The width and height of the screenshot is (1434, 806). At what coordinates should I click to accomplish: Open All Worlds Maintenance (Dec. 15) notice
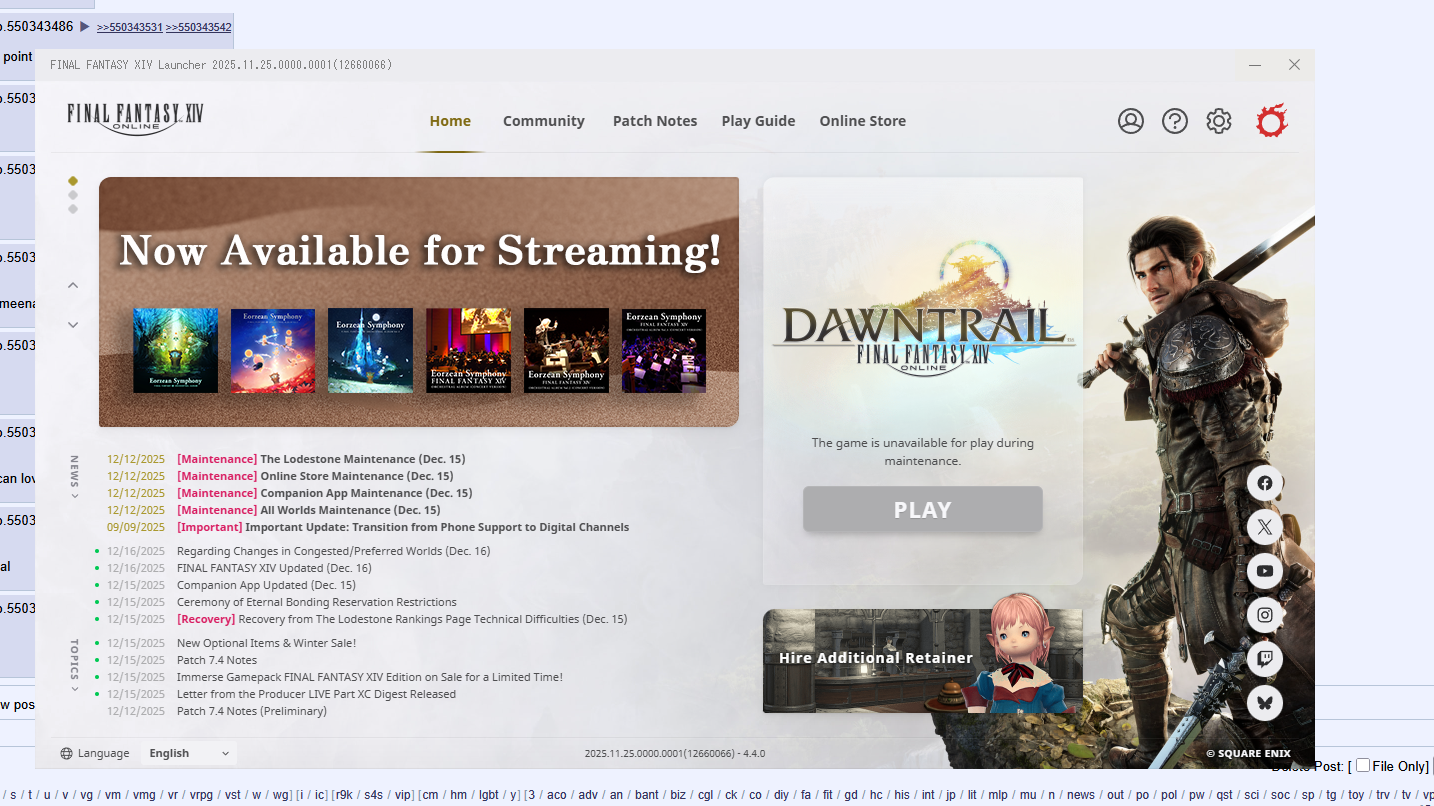(309, 510)
